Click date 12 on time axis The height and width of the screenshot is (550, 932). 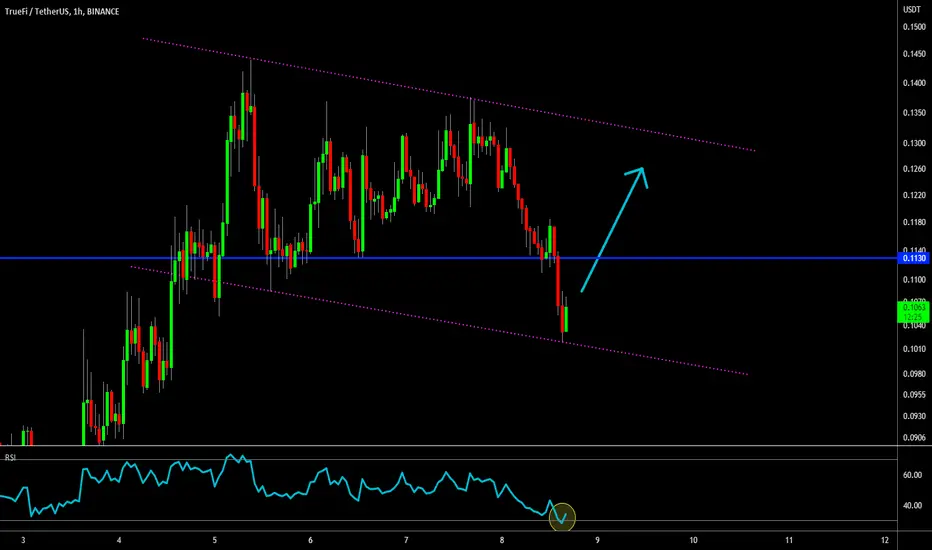point(885,540)
